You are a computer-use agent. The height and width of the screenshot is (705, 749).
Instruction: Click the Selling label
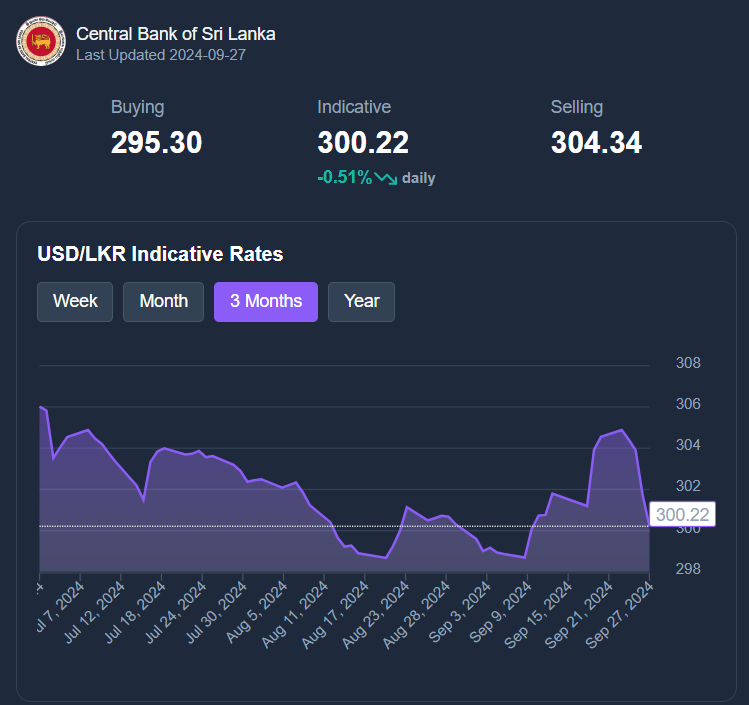pyautogui.click(x=577, y=107)
